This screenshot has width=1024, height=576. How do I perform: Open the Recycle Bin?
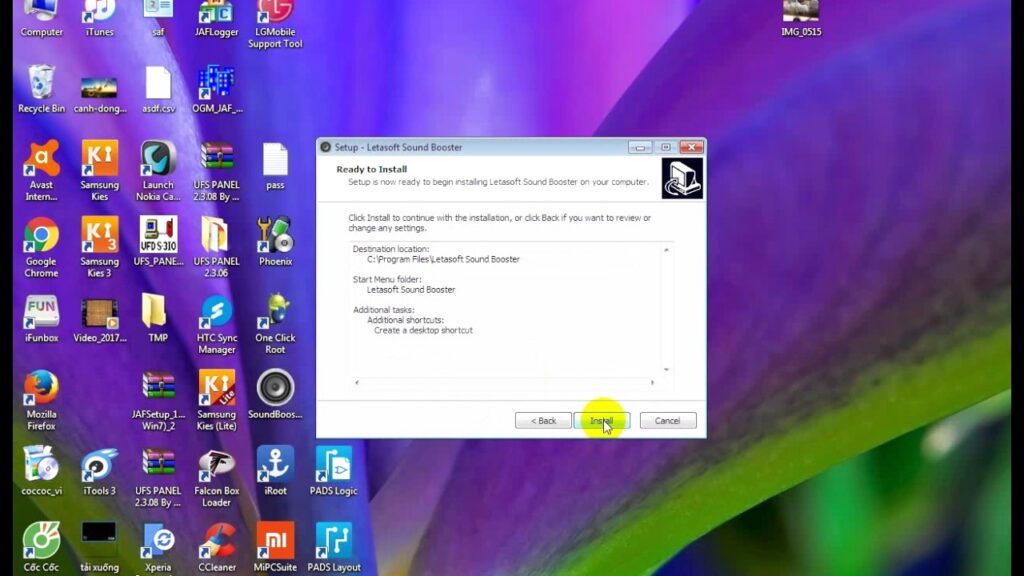[41, 89]
